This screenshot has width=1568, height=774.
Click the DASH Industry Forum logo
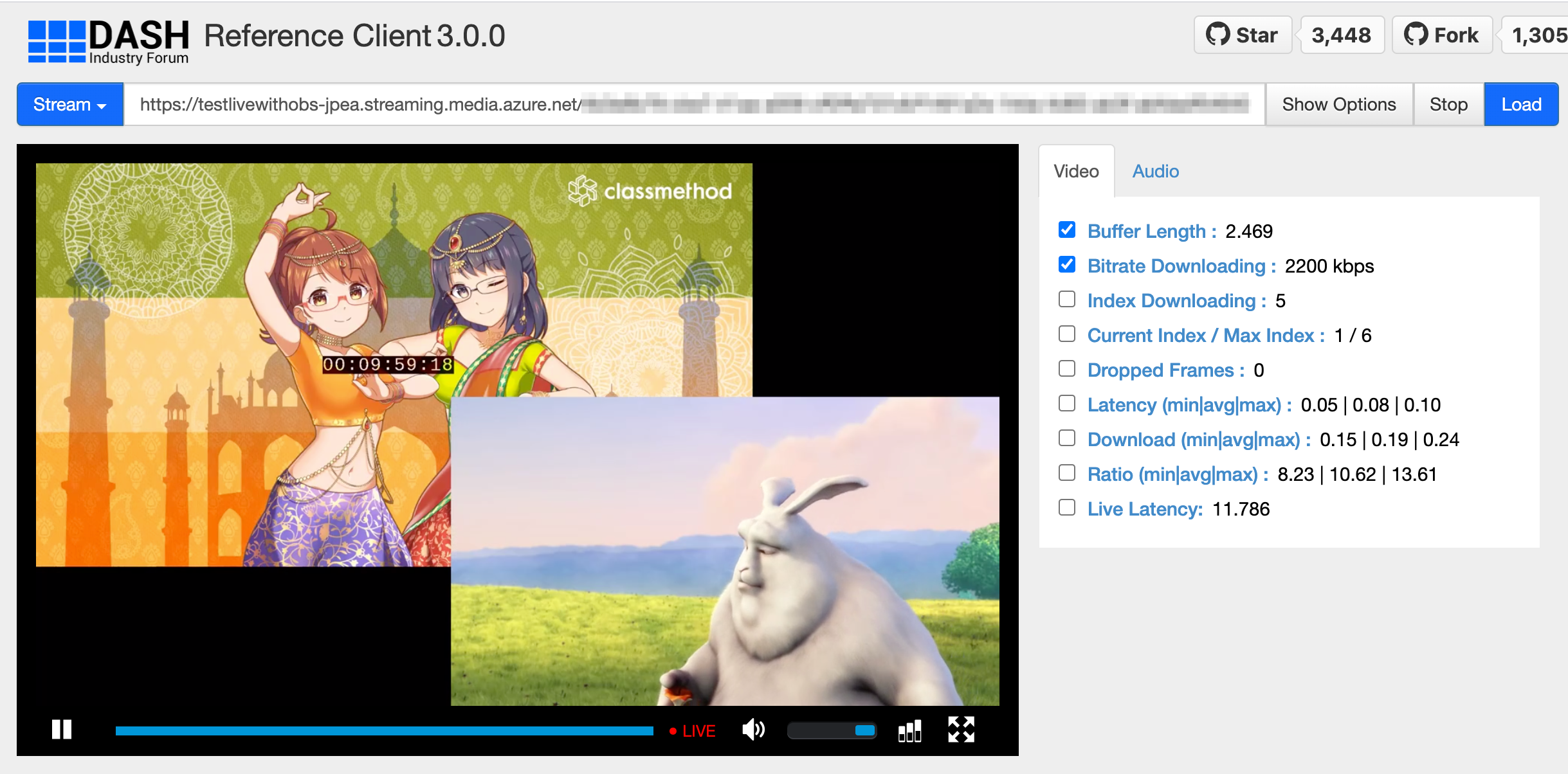pyautogui.click(x=108, y=41)
